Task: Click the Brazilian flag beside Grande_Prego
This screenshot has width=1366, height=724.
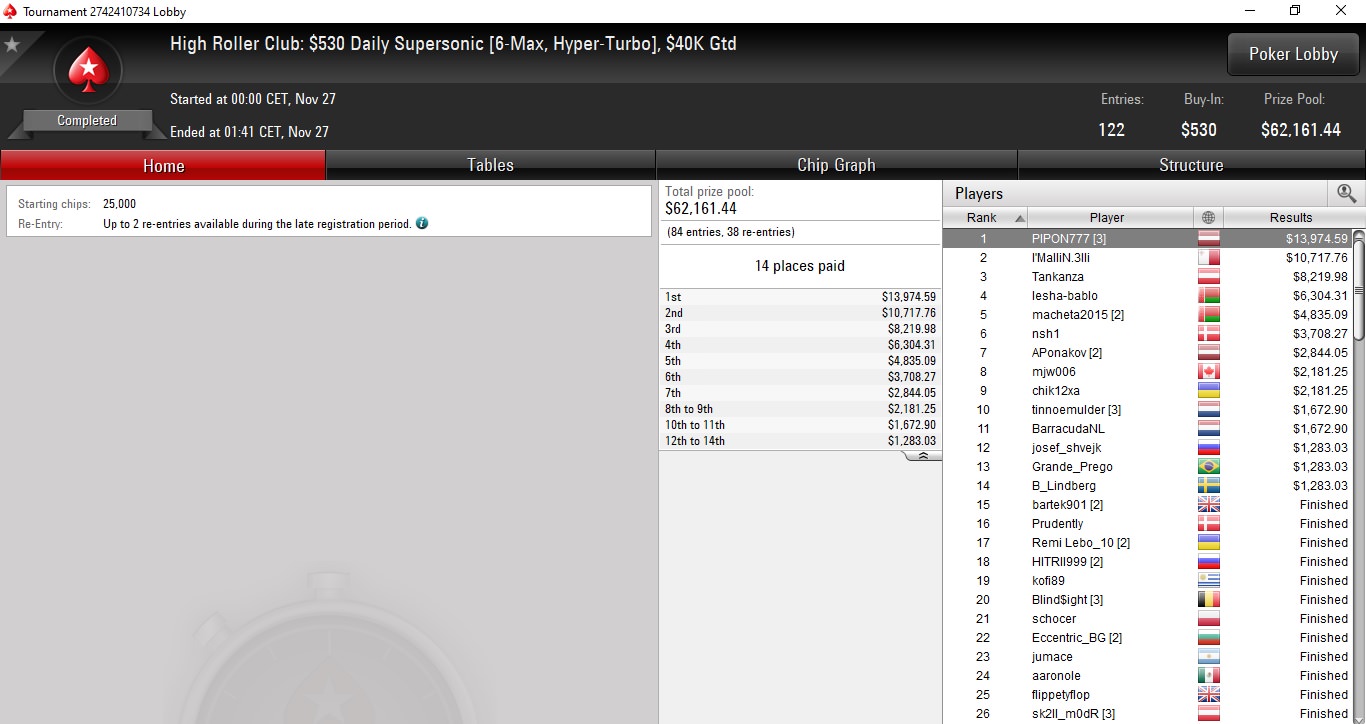Action: [x=1209, y=467]
